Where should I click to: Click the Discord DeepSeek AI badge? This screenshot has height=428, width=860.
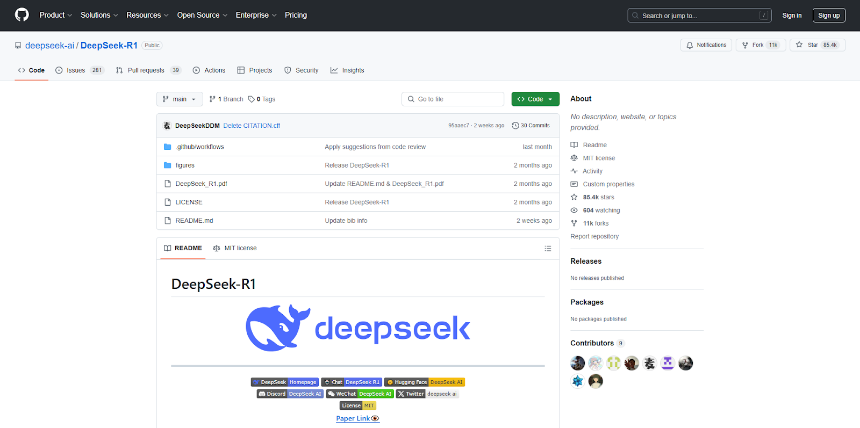click(290, 394)
